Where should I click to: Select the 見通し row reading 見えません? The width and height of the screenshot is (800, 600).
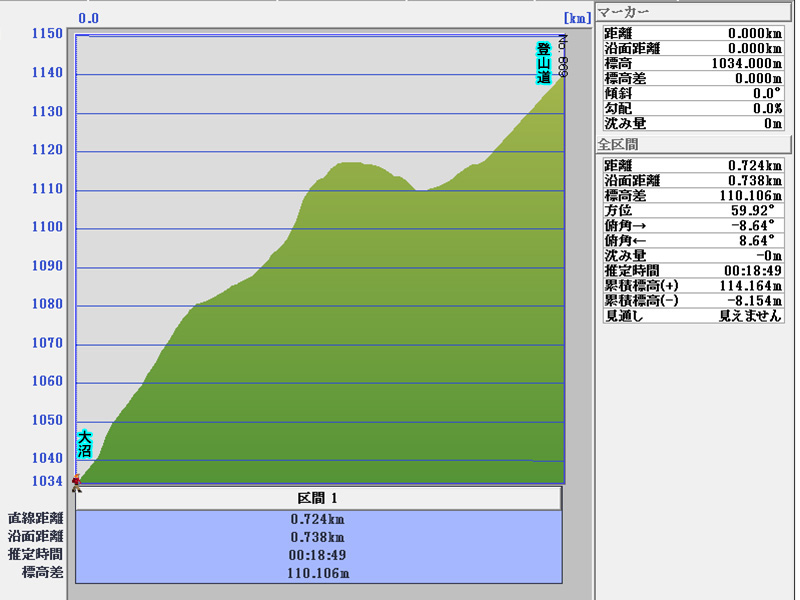coord(694,316)
